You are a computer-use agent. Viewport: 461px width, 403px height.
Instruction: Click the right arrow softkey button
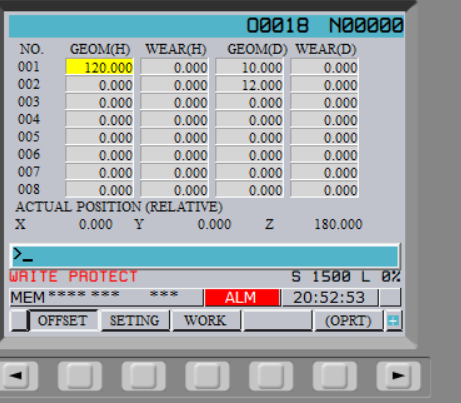coord(398,376)
